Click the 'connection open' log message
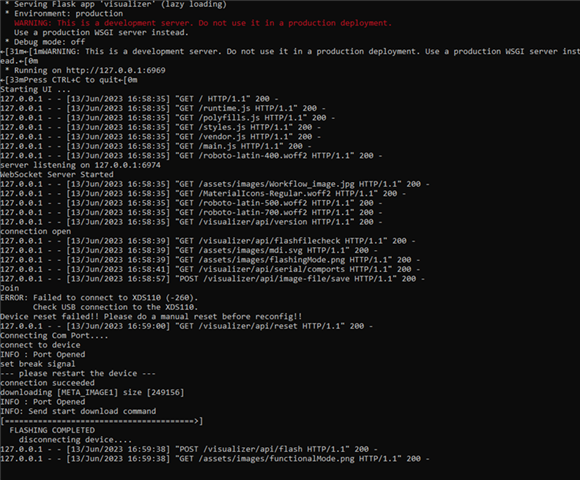 36,231
